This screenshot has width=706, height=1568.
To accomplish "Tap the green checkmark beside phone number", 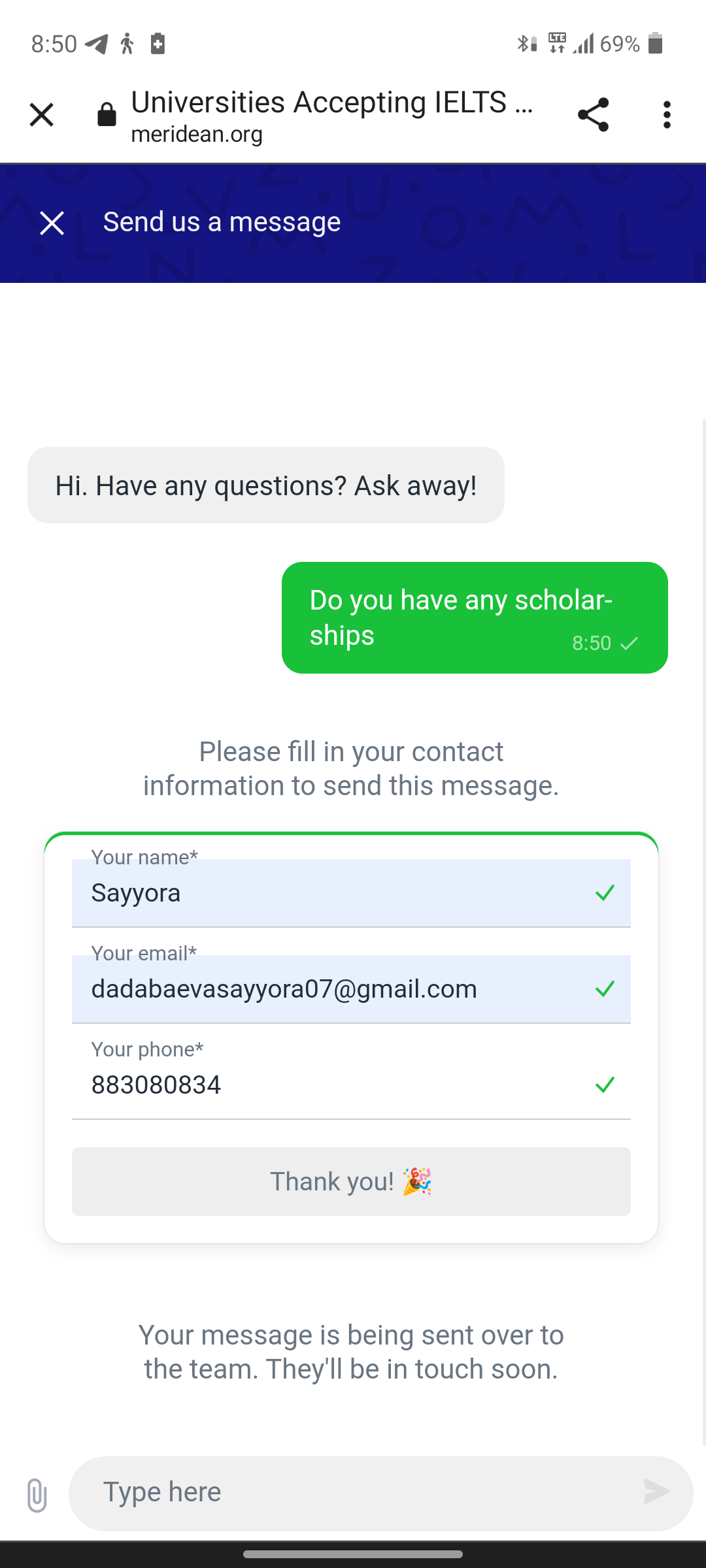I will pyautogui.click(x=605, y=1085).
